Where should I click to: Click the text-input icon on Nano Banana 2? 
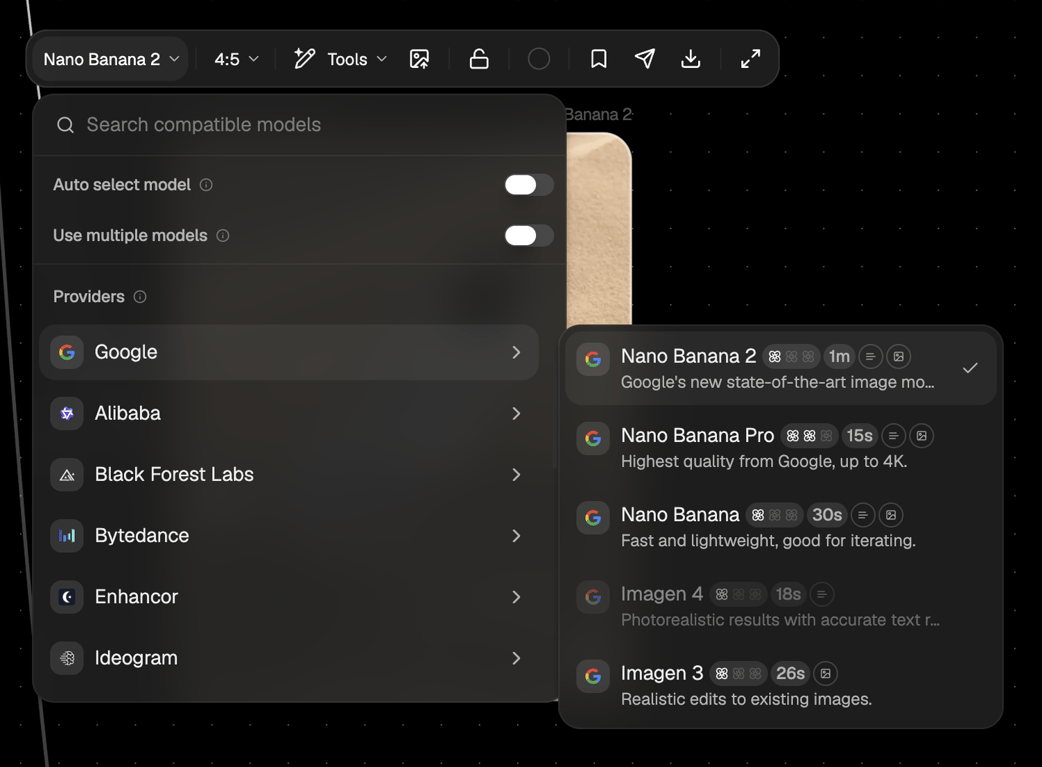871,357
